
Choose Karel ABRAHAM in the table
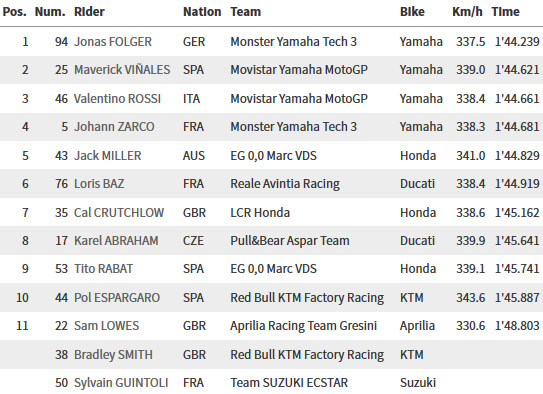point(116,241)
